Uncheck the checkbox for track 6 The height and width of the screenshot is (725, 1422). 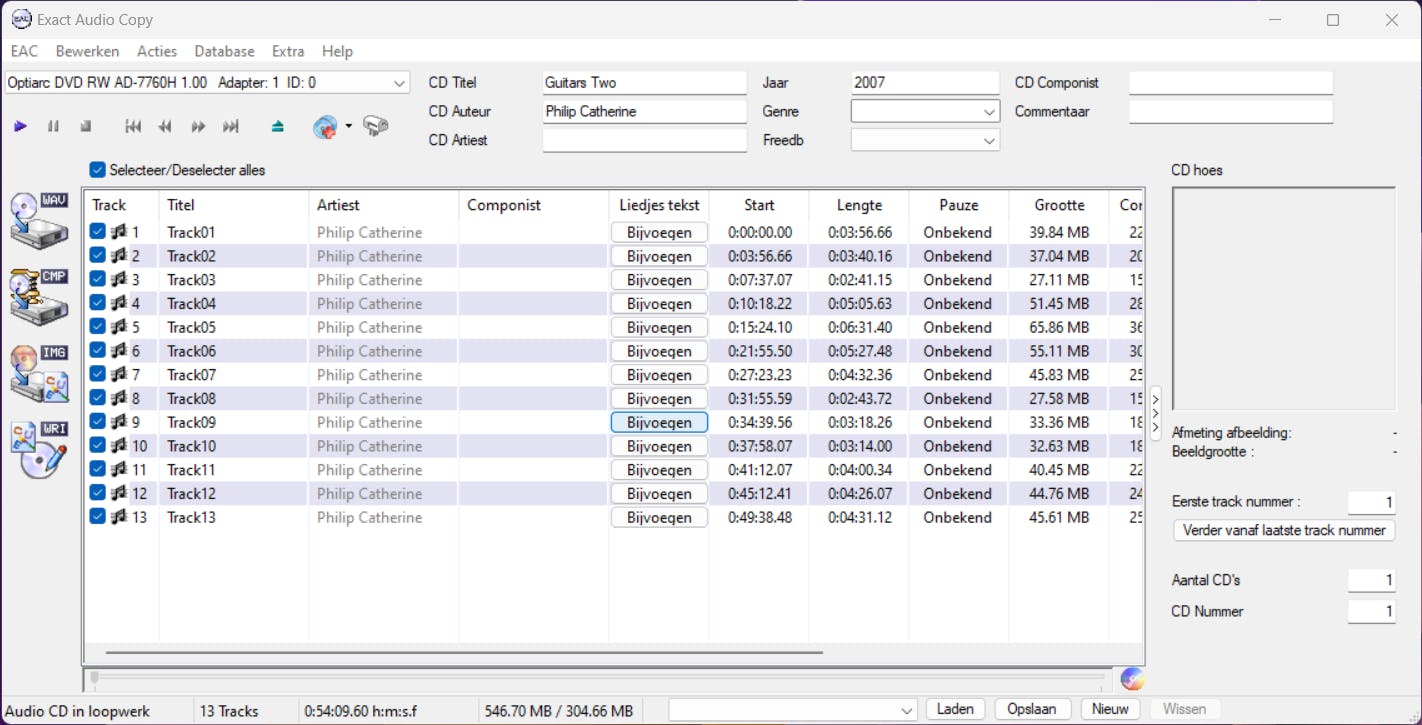(x=97, y=350)
